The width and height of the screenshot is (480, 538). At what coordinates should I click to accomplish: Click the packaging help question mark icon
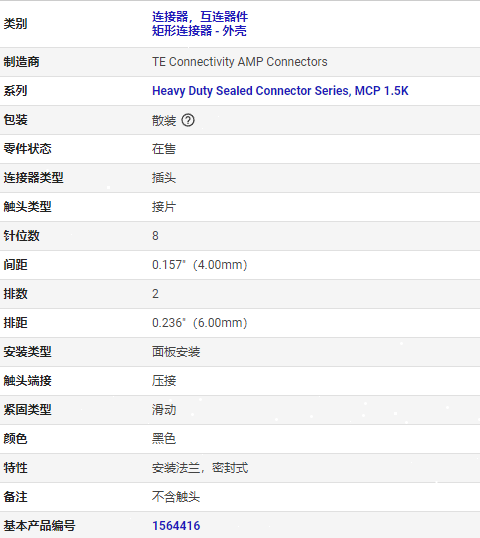pos(188,120)
